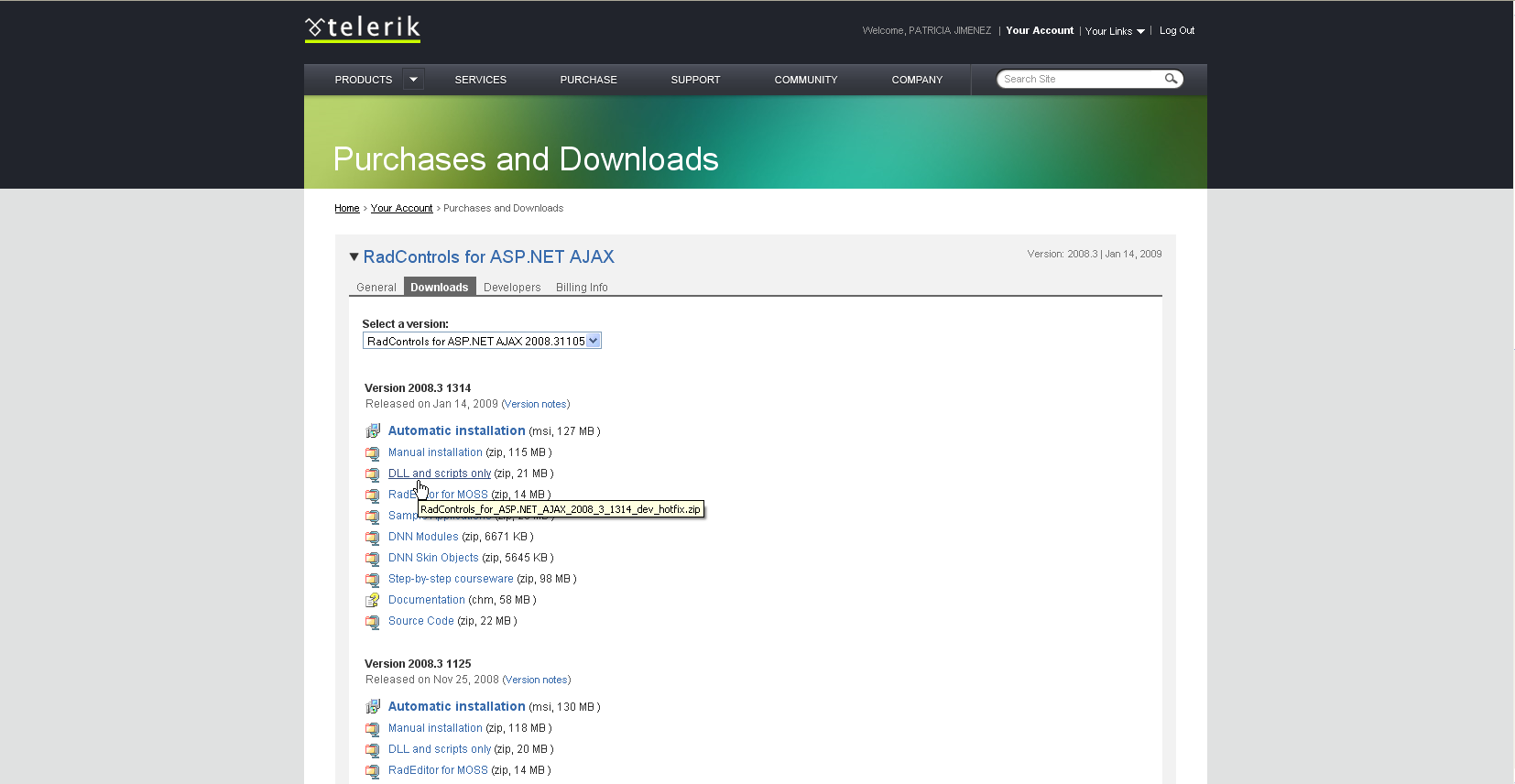Open Version notes for 2008.3 1314
Image resolution: width=1515 pixels, height=784 pixels.
coord(536,404)
